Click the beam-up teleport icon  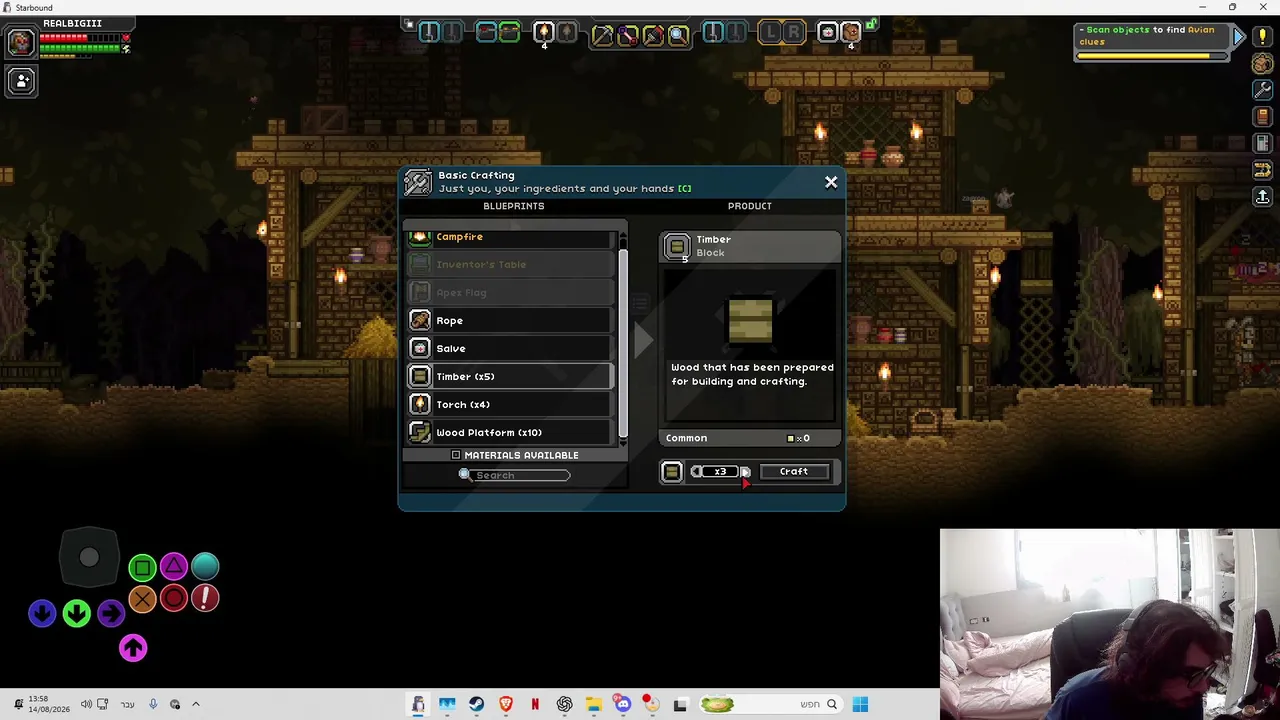click(x=1262, y=197)
